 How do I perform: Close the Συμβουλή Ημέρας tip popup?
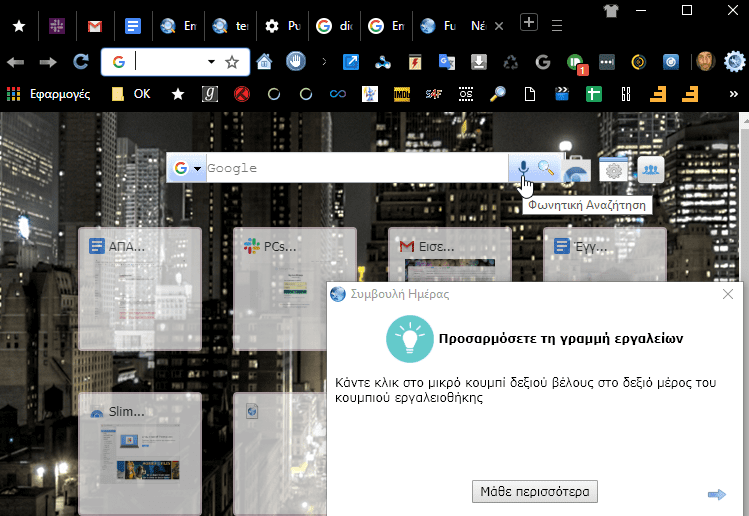coord(728,294)
